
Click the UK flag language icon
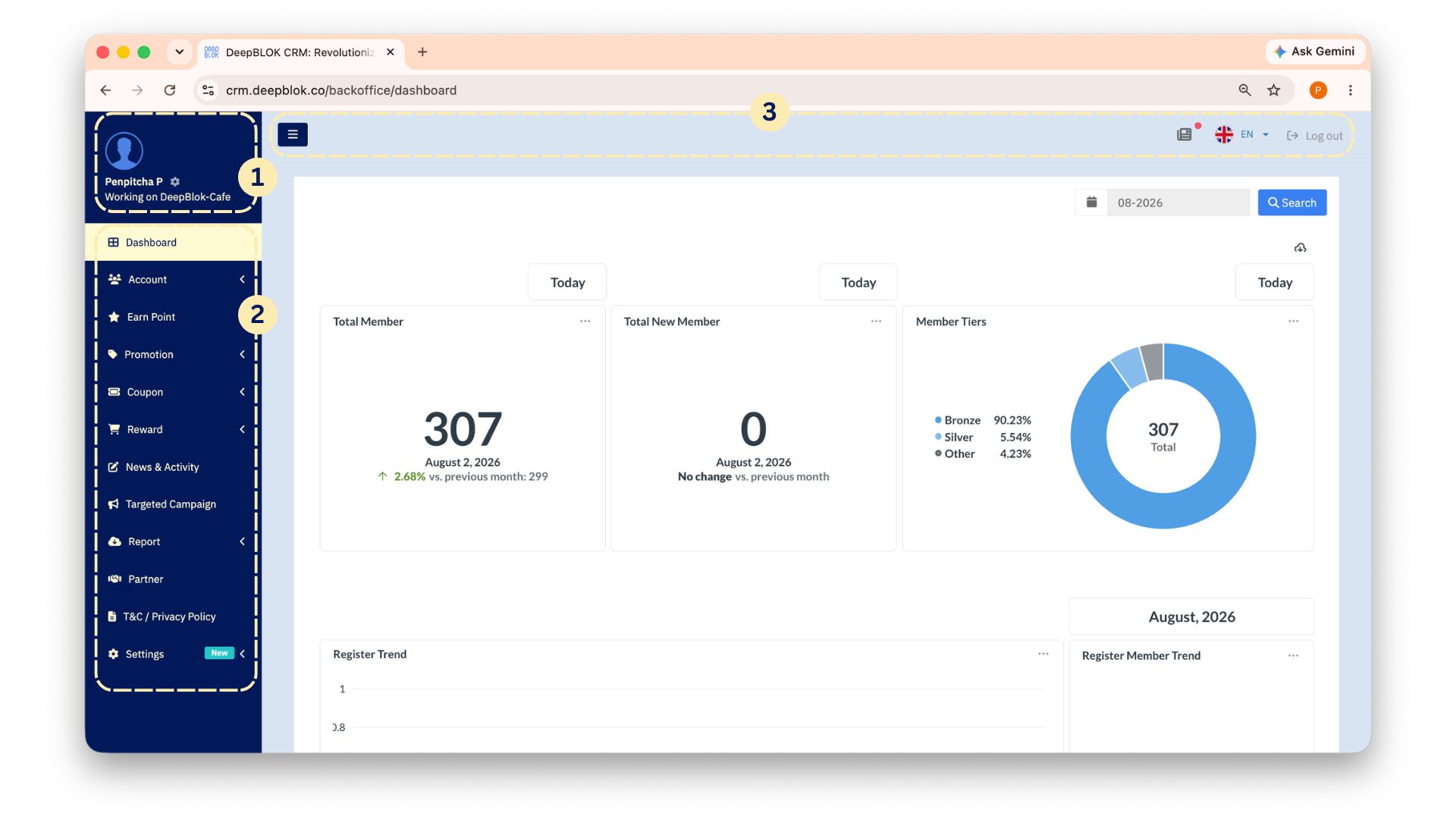click(1223, 135)
